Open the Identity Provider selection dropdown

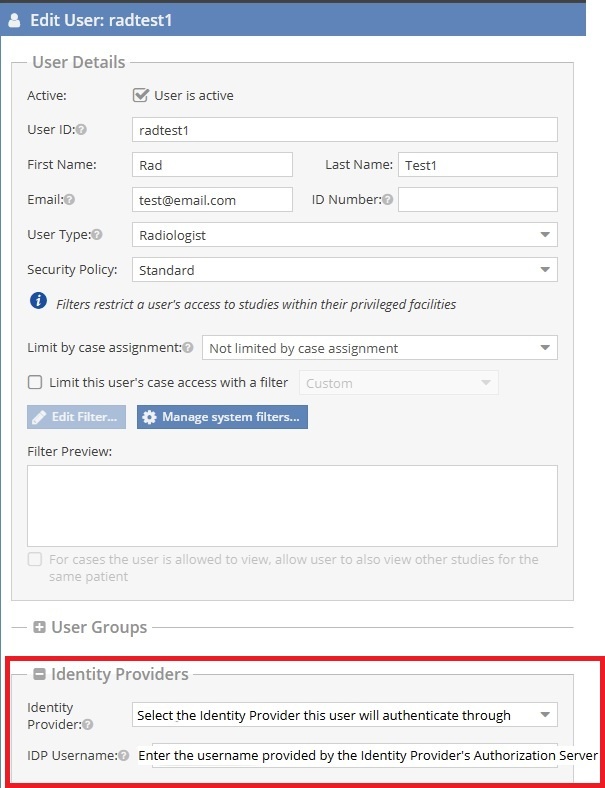point(345,715)
